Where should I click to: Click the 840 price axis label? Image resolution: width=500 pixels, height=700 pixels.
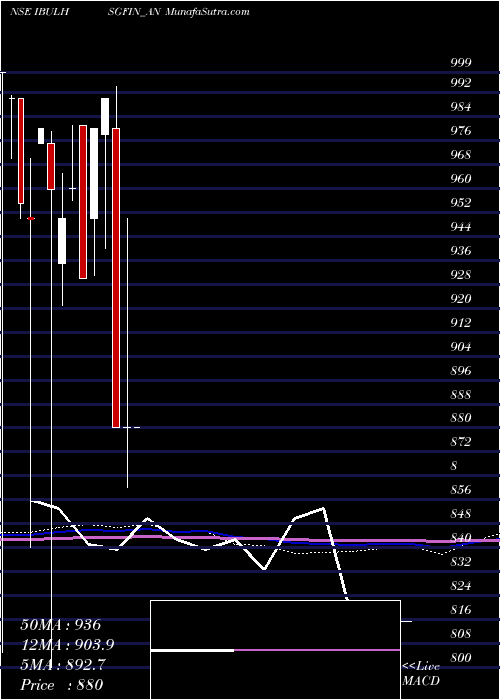[x=460, y=538]
